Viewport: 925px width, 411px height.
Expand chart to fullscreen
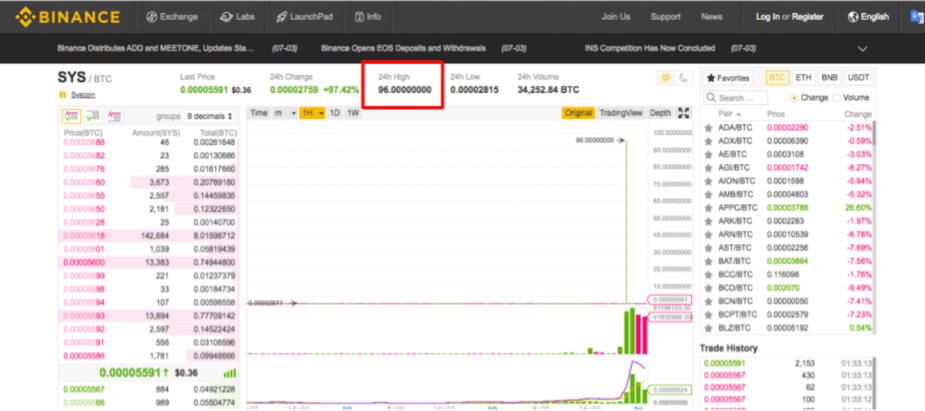tap(684, 113)
